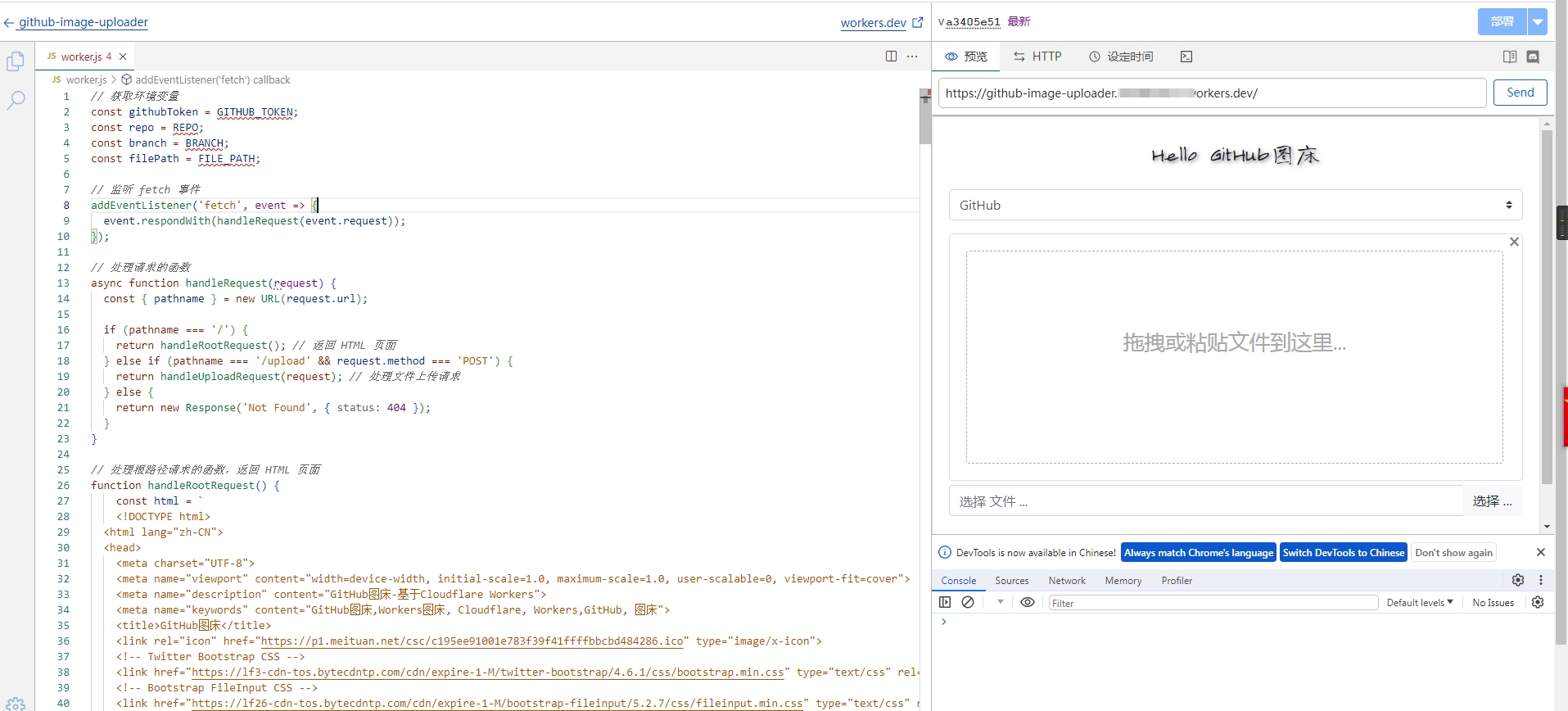Click the p1.meituan.net favicon URL in code
The width and height of the screenshot is (1568, 711).
pos(472,641)
